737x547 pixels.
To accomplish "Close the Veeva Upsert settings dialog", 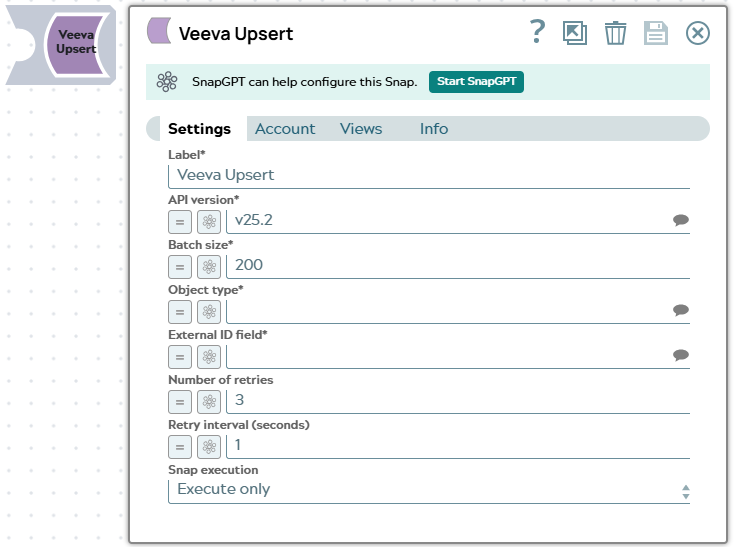I will coord(698,33).
